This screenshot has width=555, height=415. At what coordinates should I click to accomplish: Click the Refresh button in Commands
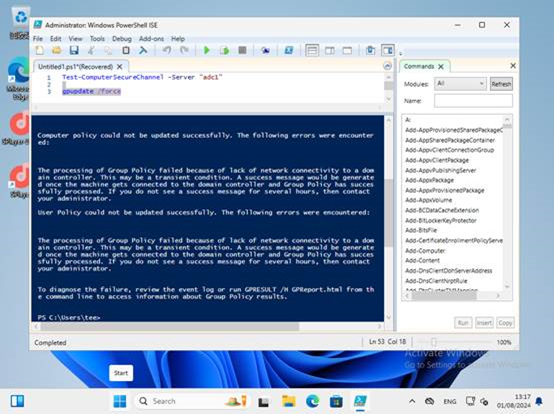501,84
